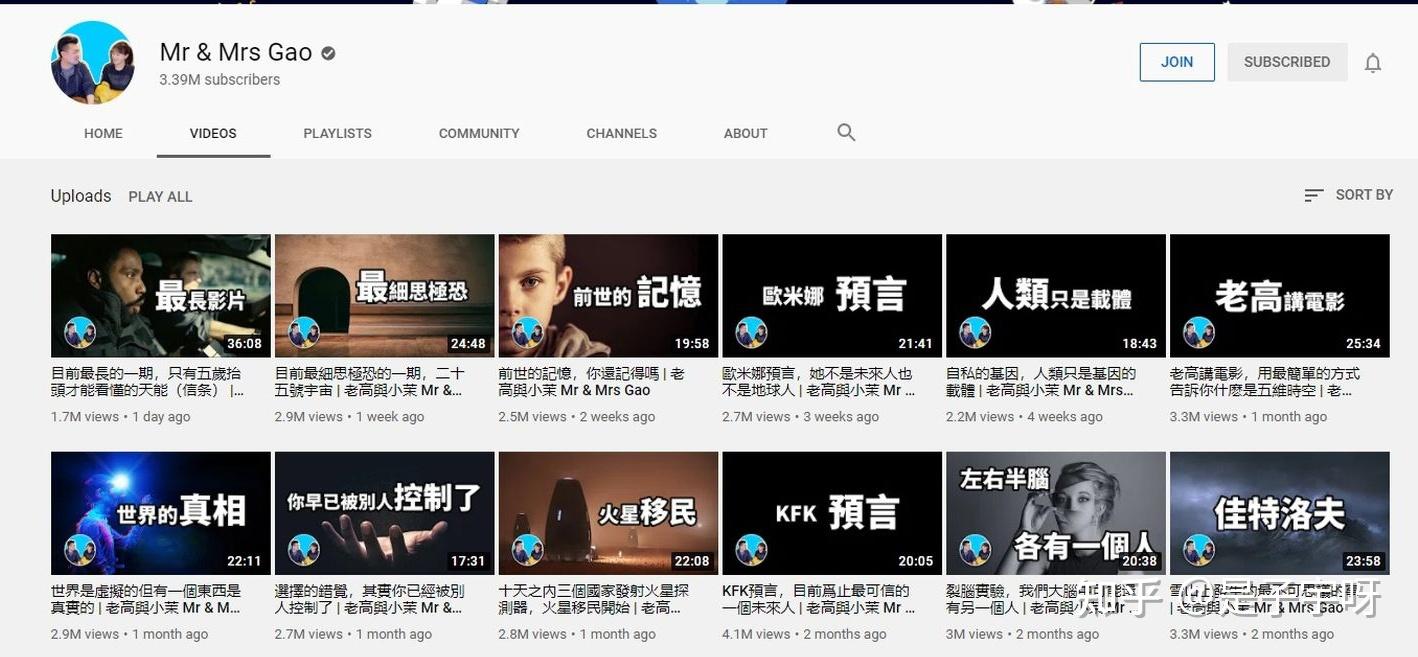Image resolution: width=1418 pixels, height=657 pixels.
Task: Switch to the ABOUT tab
Action: pos(746,133)
